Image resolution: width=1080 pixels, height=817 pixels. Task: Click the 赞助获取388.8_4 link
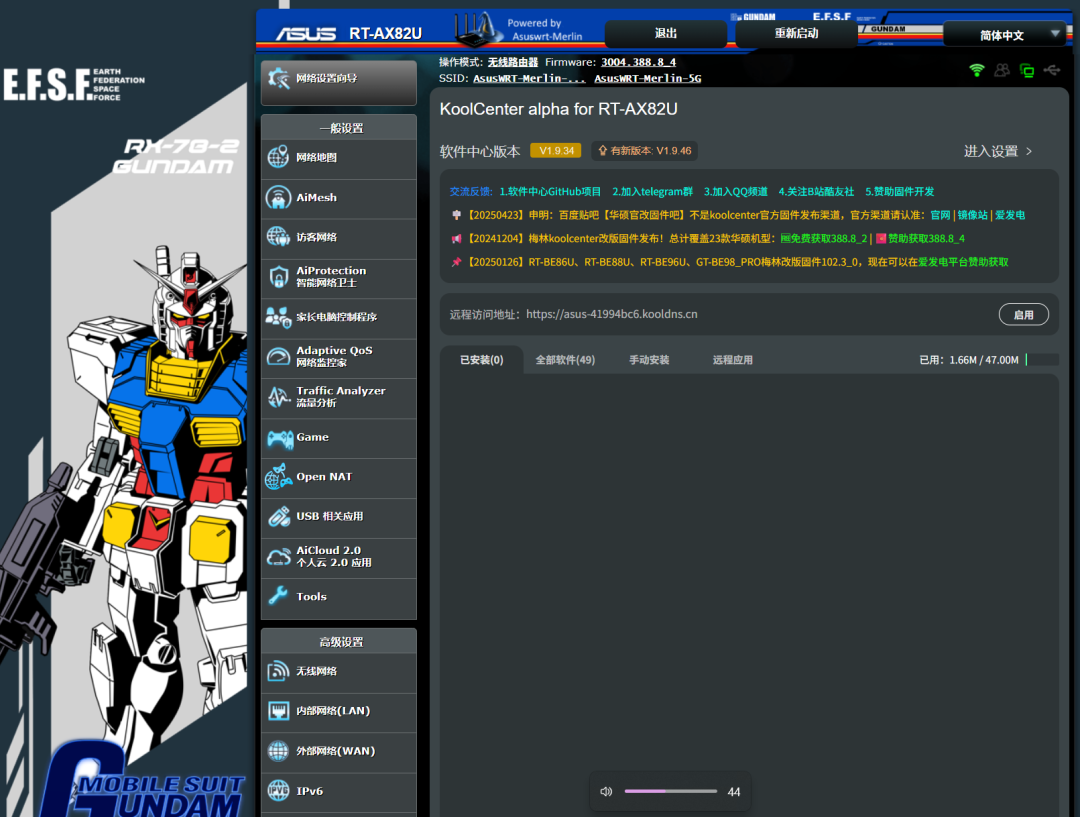pos(920,238)
